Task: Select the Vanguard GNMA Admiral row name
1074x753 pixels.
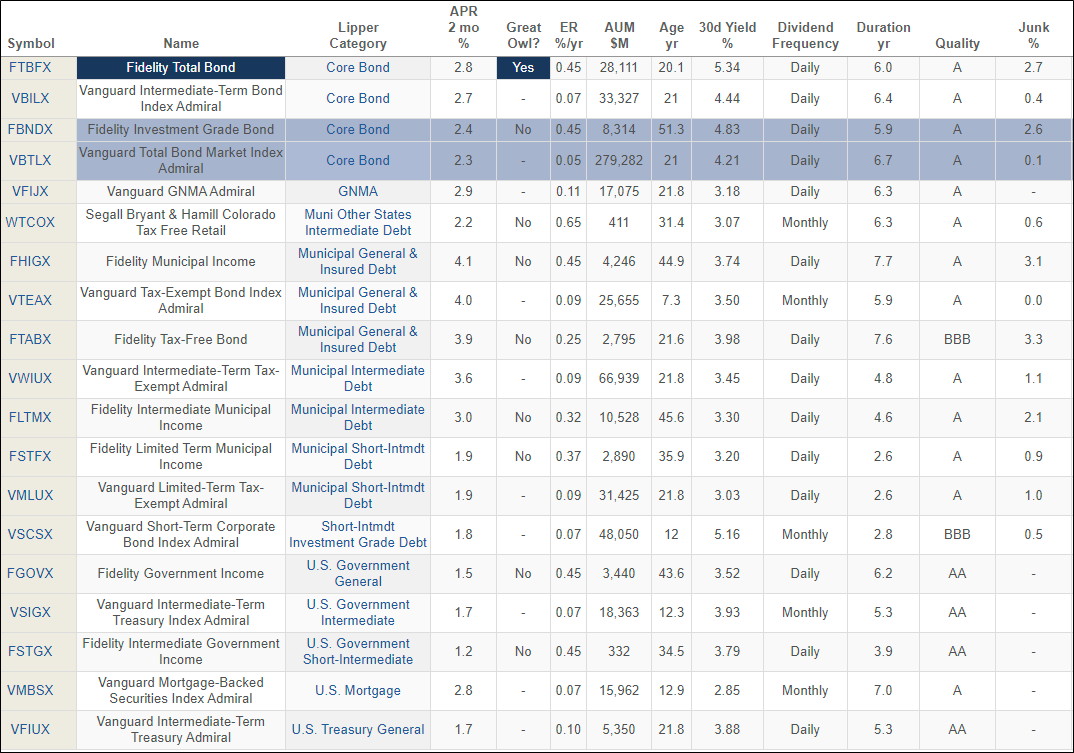Action: click(x=181, y=192)
